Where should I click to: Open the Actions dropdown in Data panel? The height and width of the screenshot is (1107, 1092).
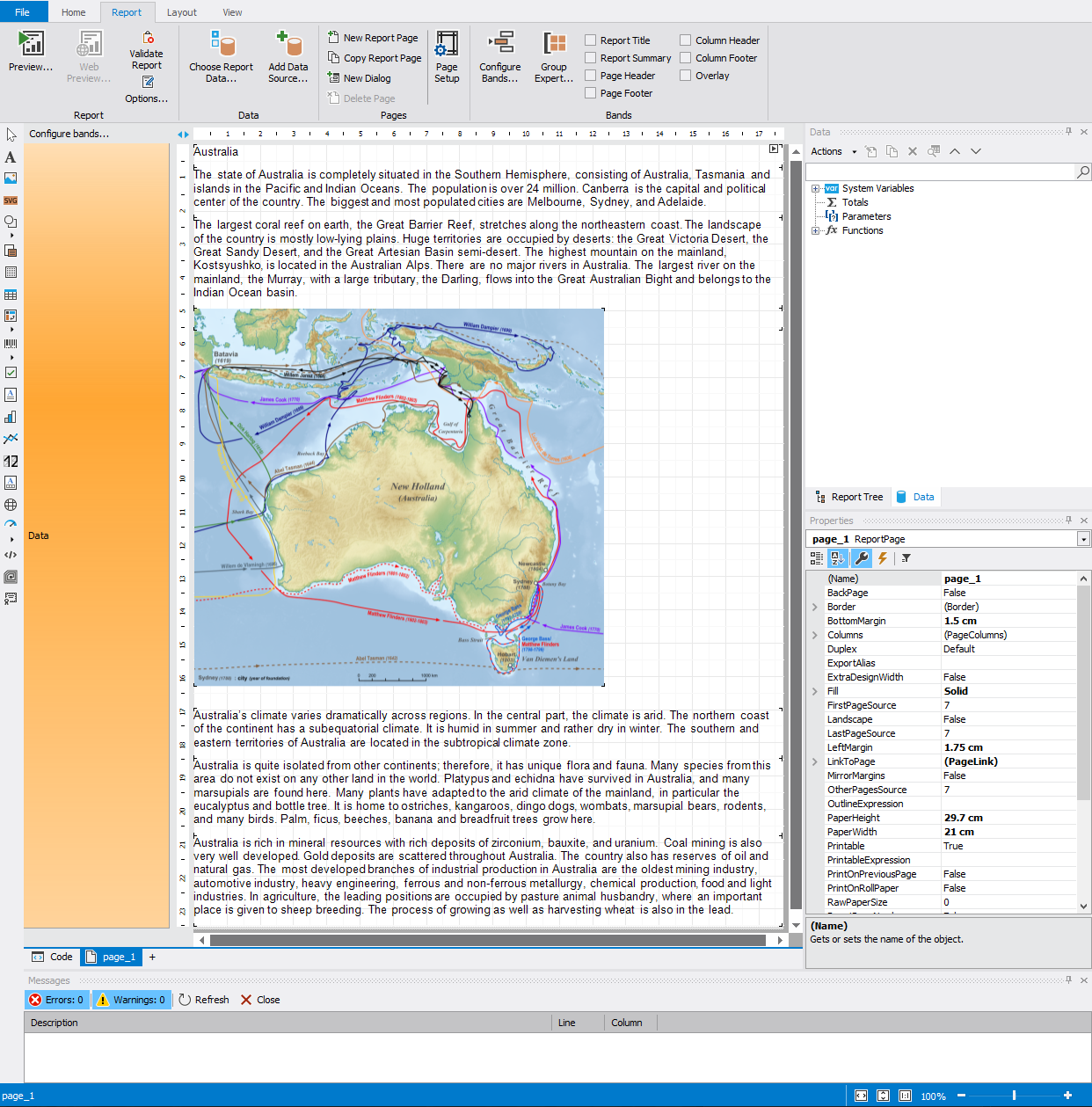tap(834, 151)
